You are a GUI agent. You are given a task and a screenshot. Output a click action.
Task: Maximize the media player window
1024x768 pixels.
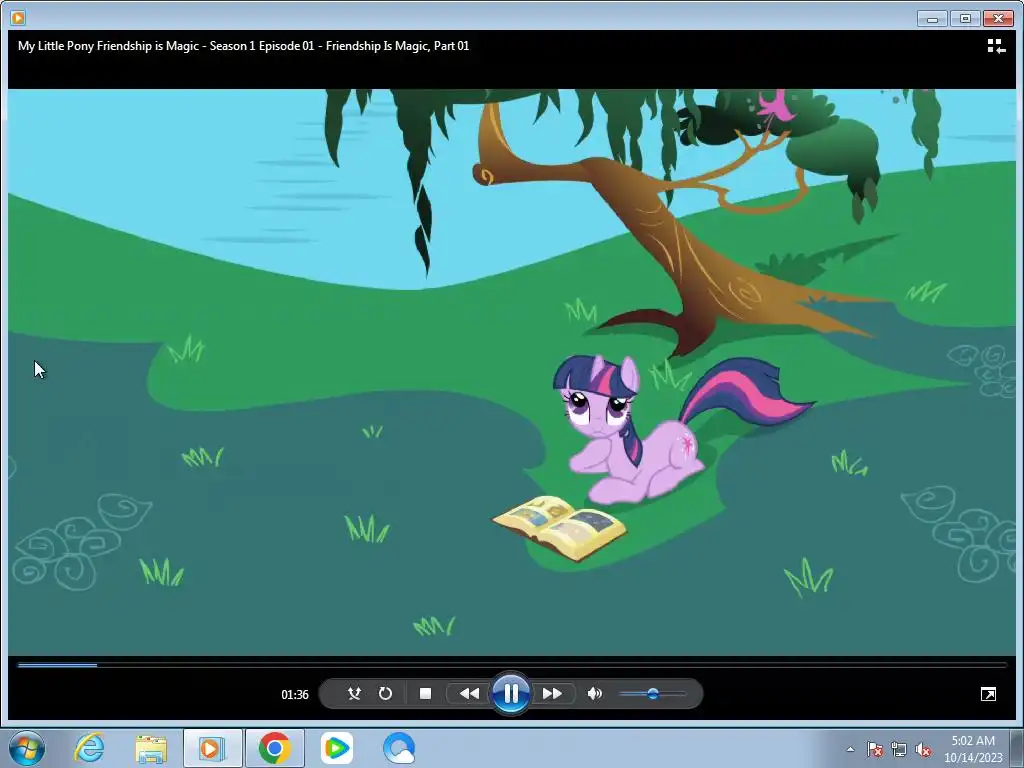tap(965, 18)
